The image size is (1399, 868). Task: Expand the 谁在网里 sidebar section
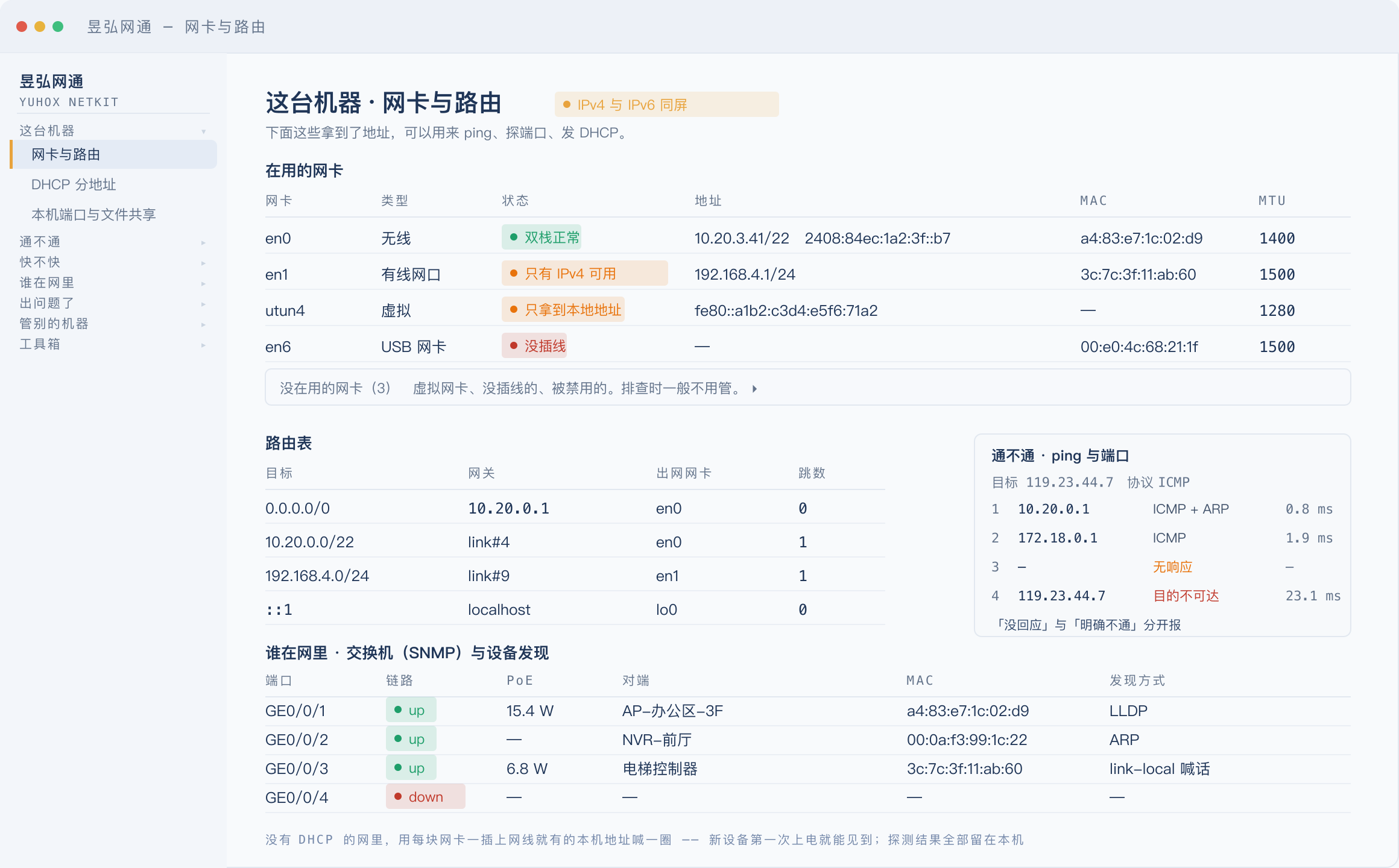(x=113, y=283)
